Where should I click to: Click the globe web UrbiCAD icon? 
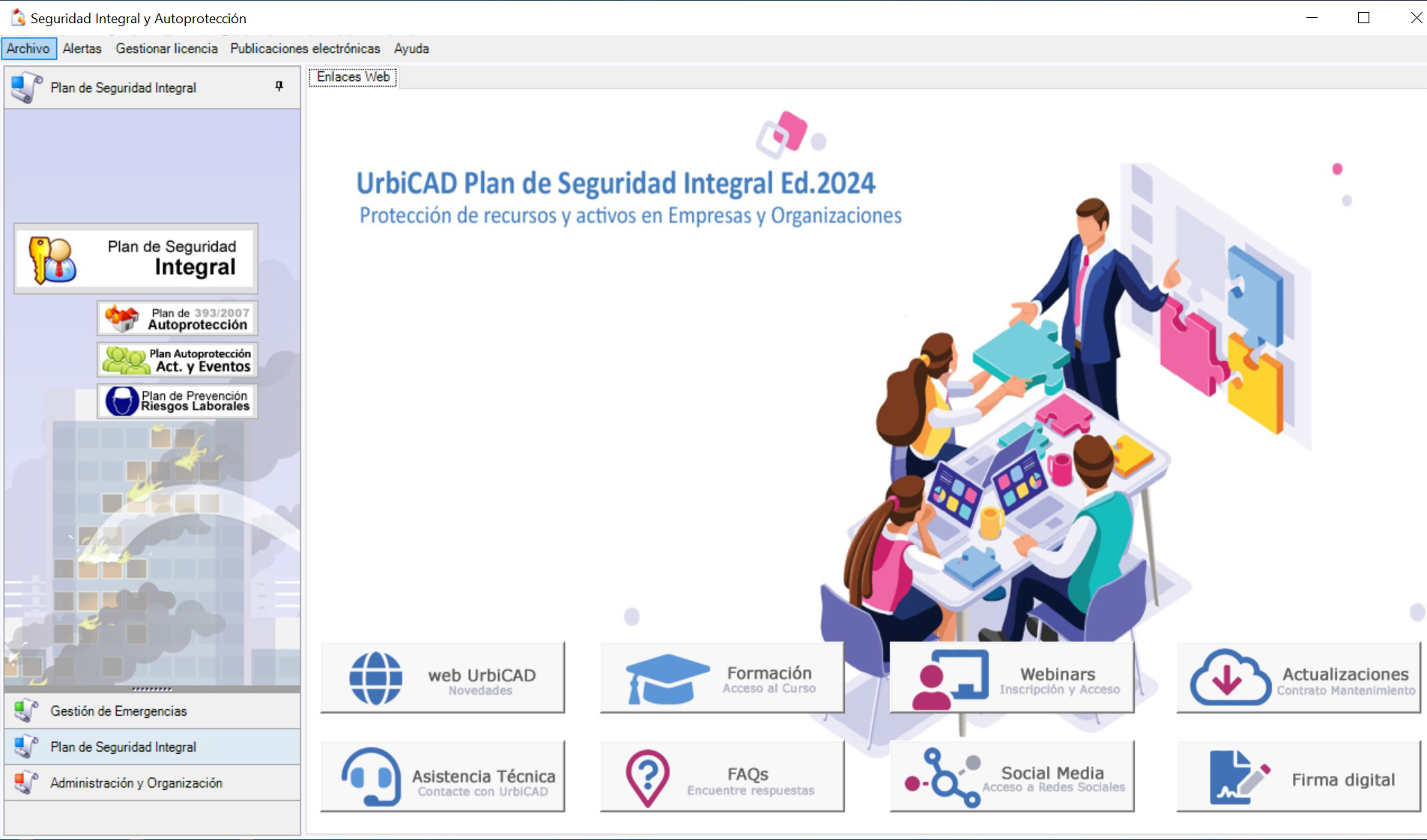tap(376, 678)
